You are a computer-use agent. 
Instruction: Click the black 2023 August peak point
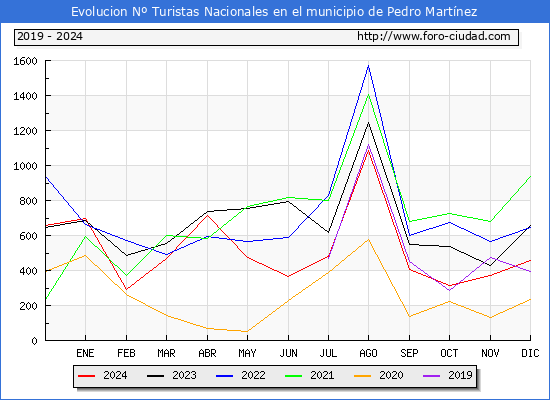368,122
